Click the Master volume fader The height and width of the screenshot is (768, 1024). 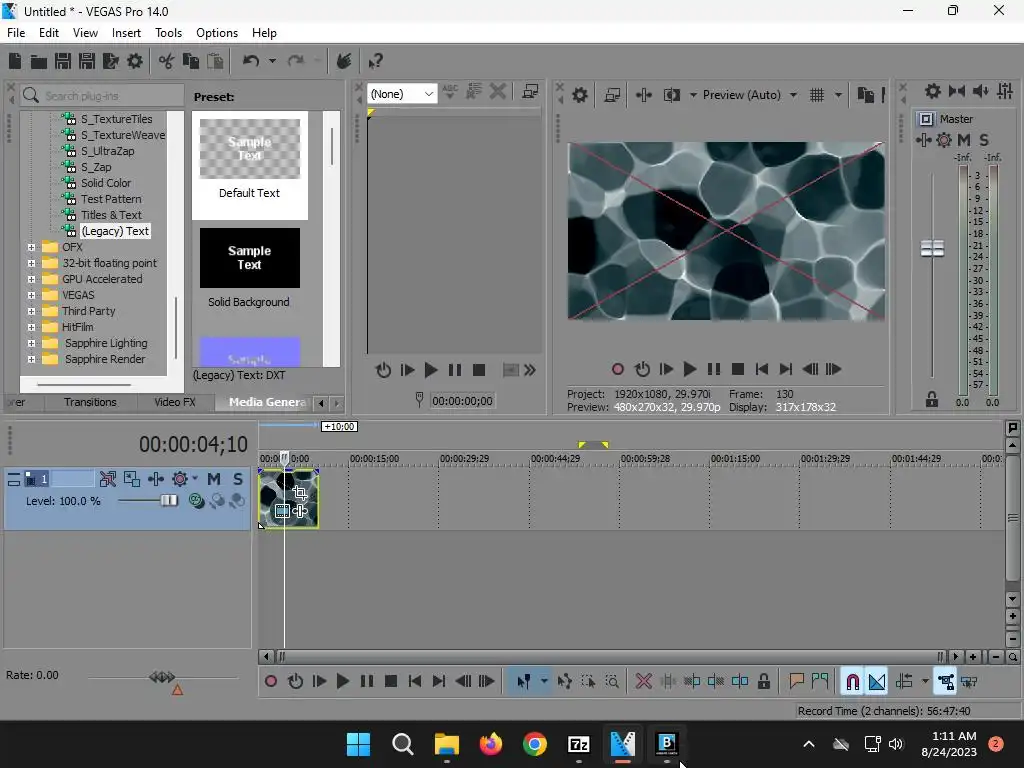coord(933,249)
